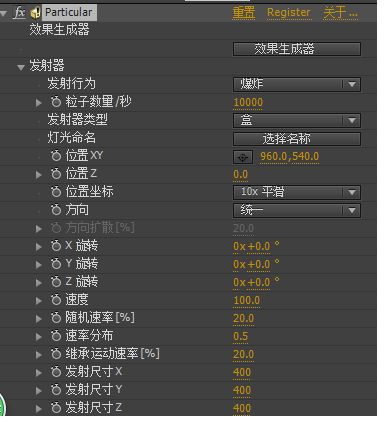Viewport: 390px width, 422px height.
Task: Expand the 随机速率[%] property
Action: pyautogui.click(x=39, y=319)
